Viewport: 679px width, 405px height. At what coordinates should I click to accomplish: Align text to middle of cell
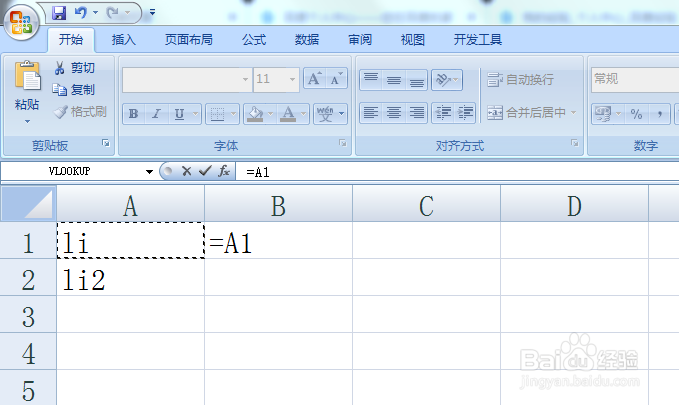[394, 80]
